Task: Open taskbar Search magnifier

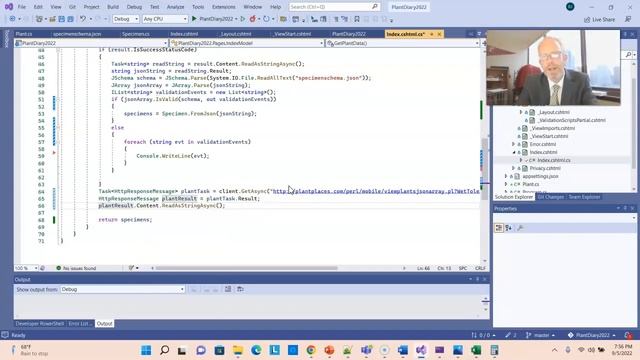Action: click(164, 350)
